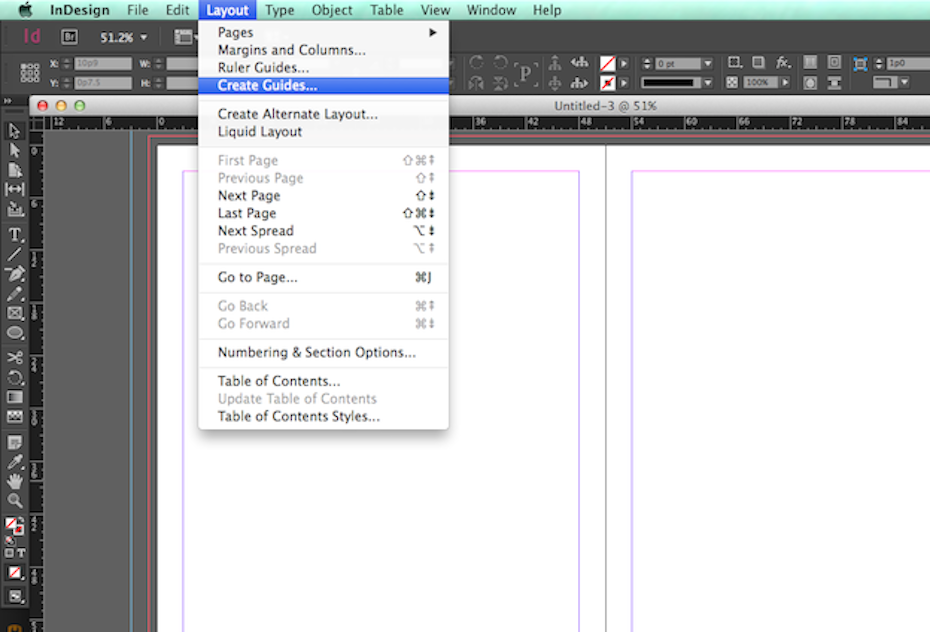Toggle the reference point locator grid
Viewport: 930px width, 632px height.
(29, 73)
